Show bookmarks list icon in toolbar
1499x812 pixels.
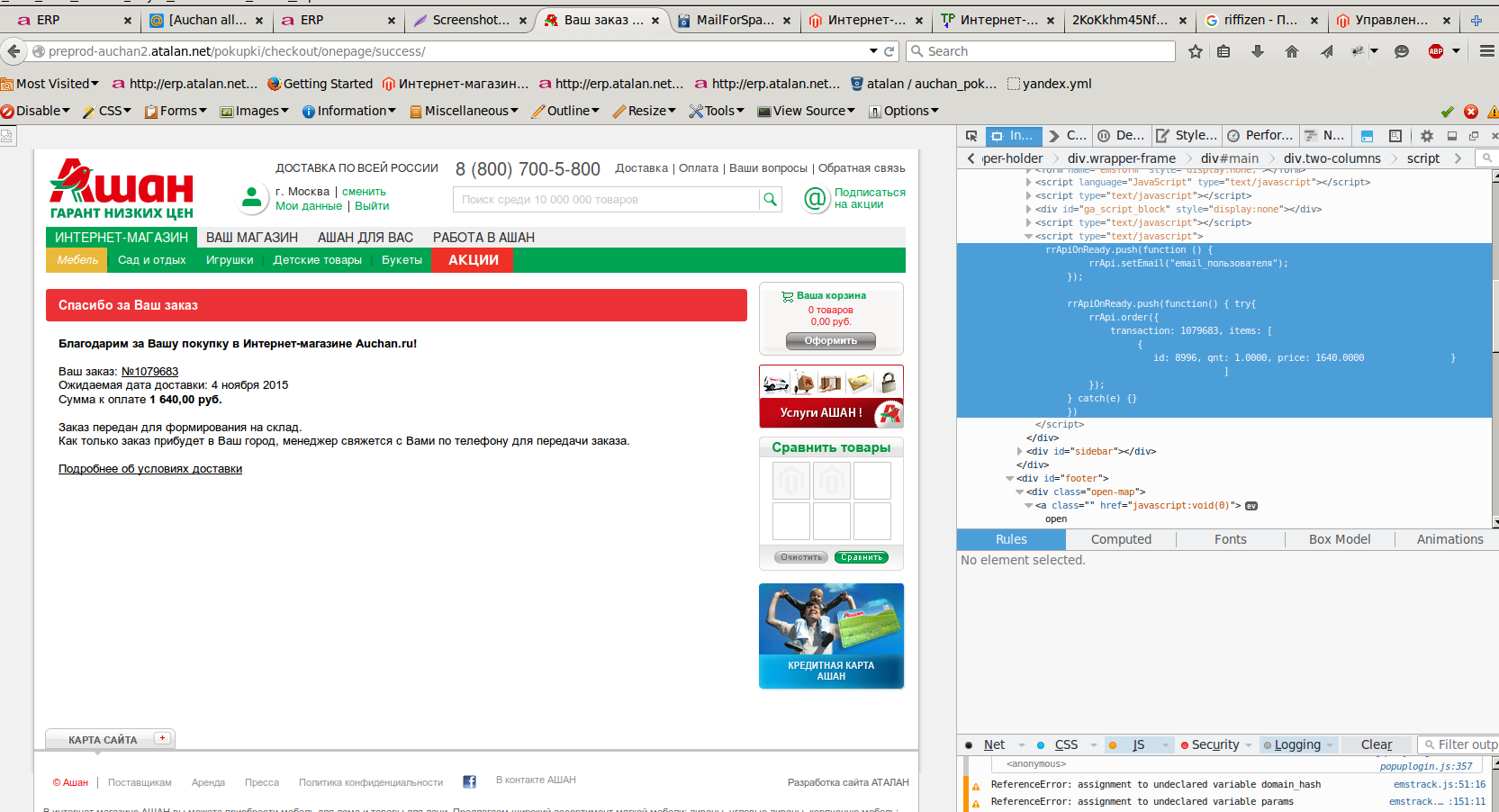[1224, 51]
